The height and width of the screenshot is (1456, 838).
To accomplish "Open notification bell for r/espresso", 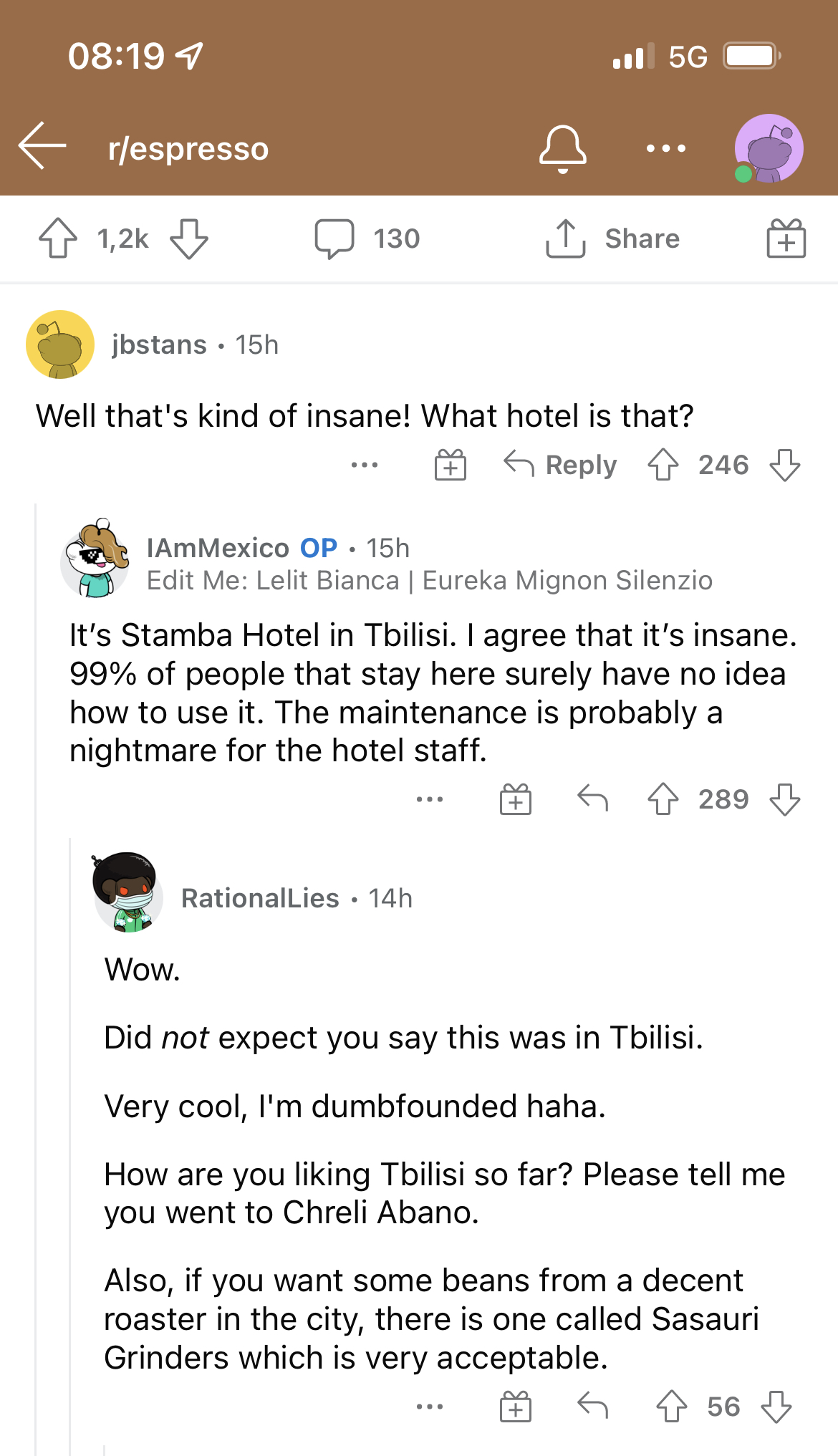I will (562, 148).
